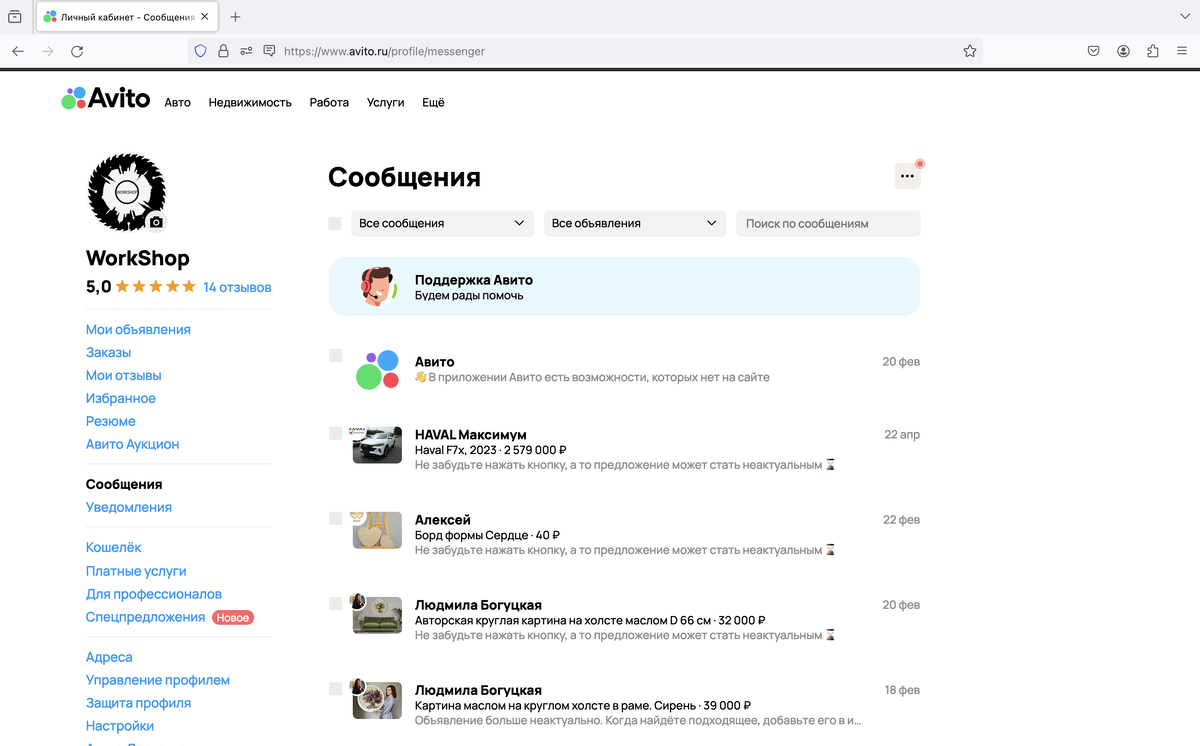
Task: Open the Работа menu item
Action: [x=329, y=102]
